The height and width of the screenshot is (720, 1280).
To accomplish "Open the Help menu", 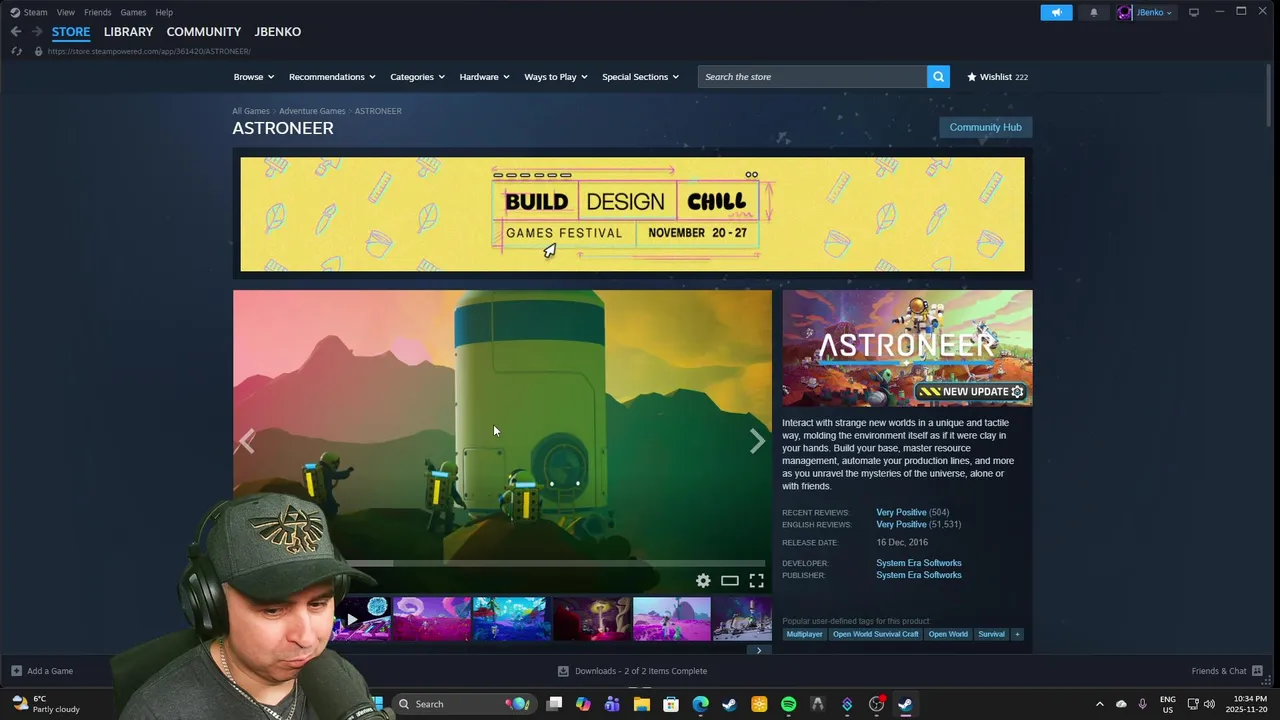I will (x=164, y=12).
